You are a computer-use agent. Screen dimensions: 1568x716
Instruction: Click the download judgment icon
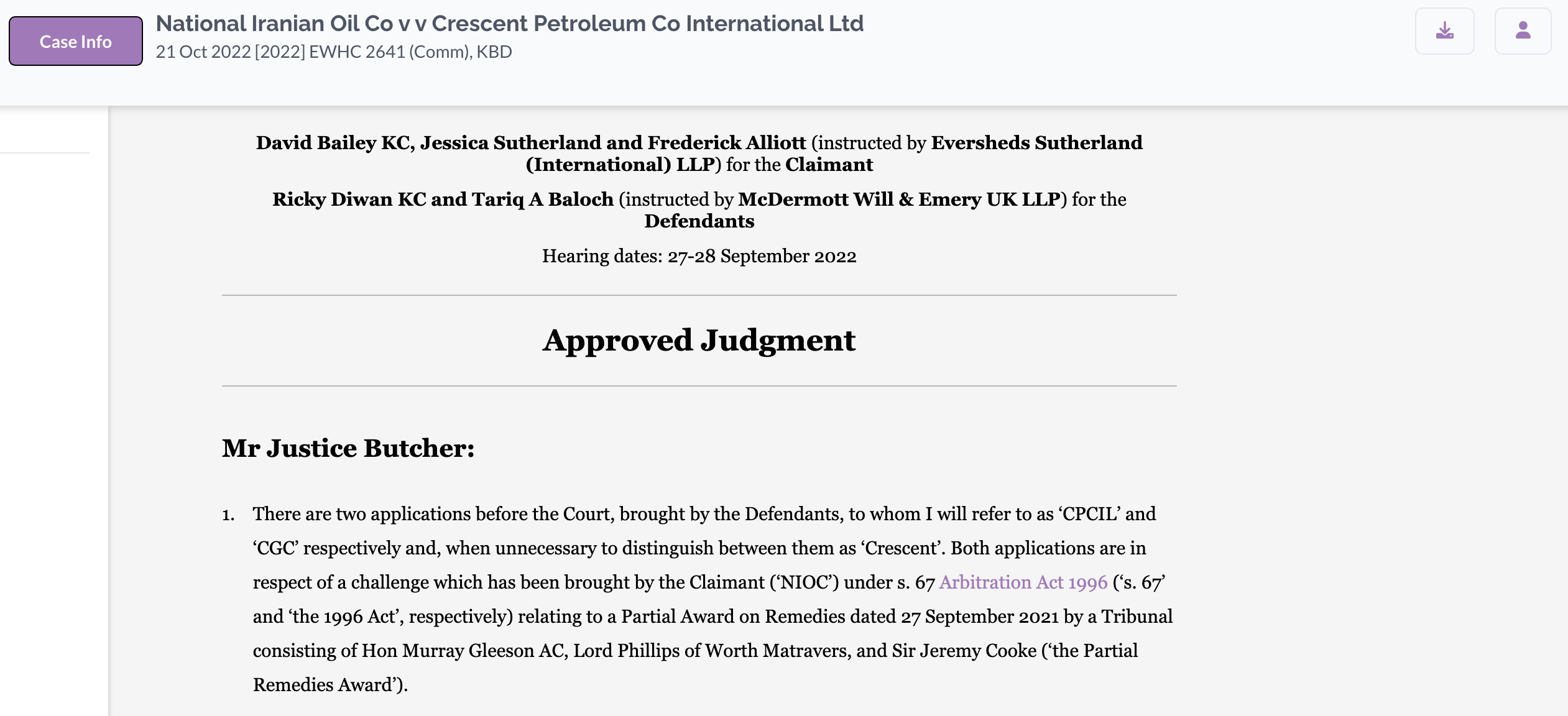point(1444,31)
